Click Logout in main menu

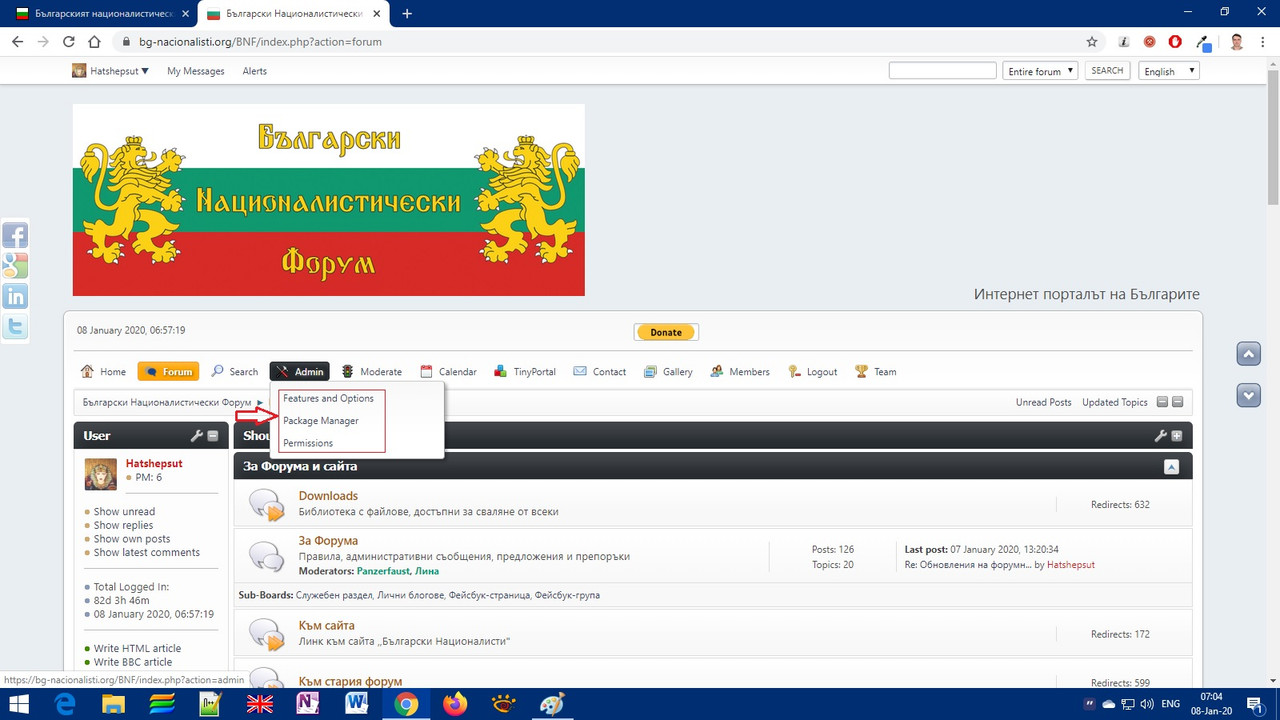813,371
